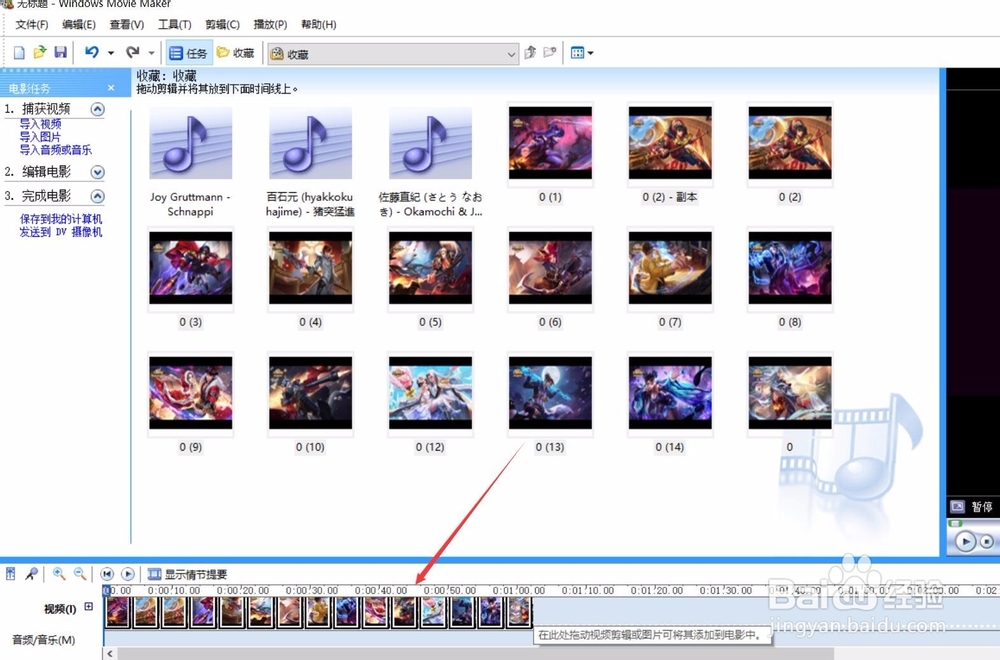Click the Set Audio Levels timeline icon

[11, 574]
